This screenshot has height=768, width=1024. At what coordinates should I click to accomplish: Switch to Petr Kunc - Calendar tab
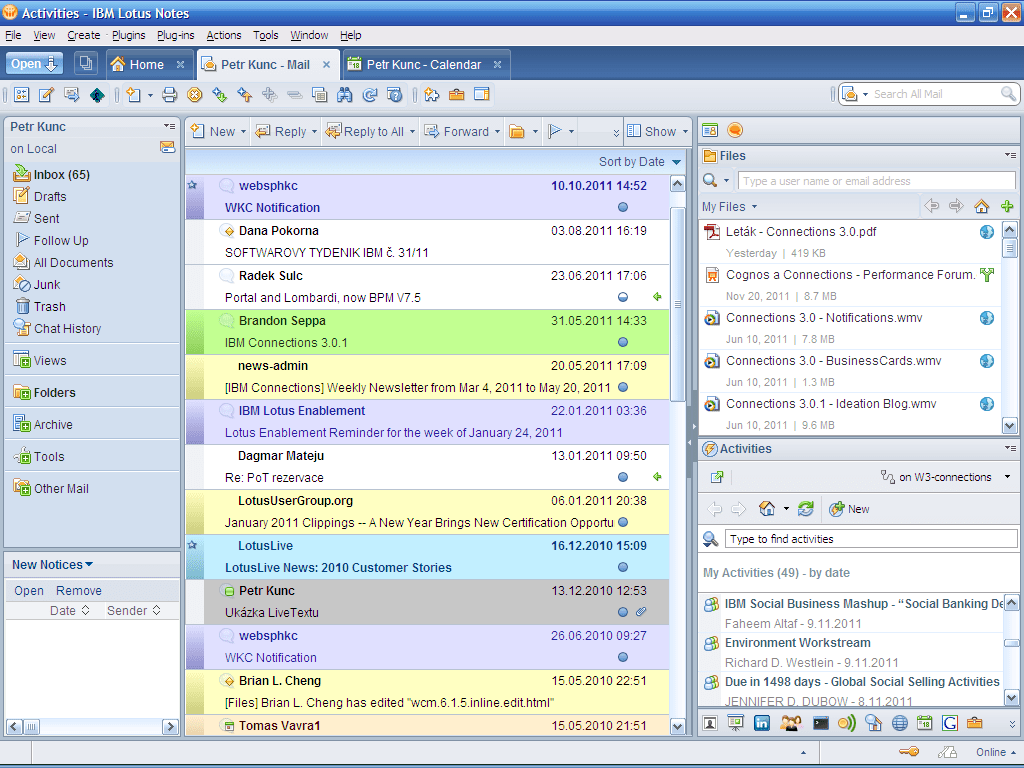pos(424,65)
